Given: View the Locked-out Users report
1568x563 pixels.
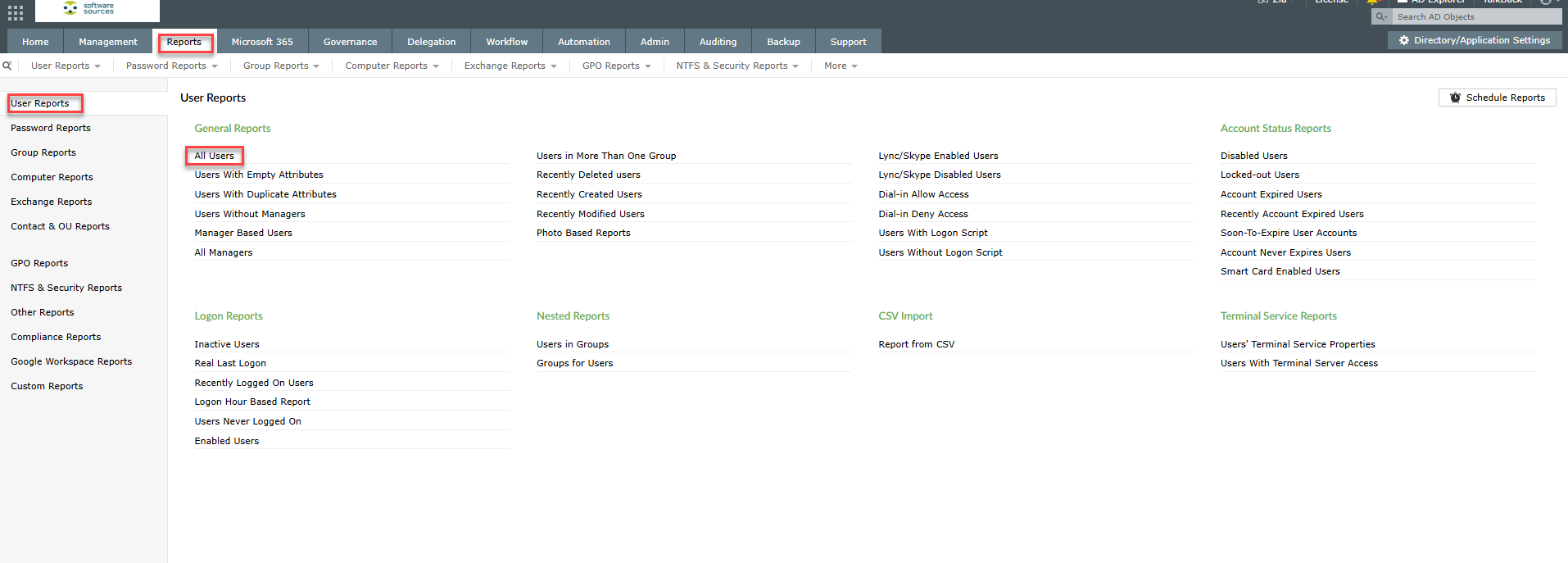Looking at the screenshot, I should (x=1259, y=175).
